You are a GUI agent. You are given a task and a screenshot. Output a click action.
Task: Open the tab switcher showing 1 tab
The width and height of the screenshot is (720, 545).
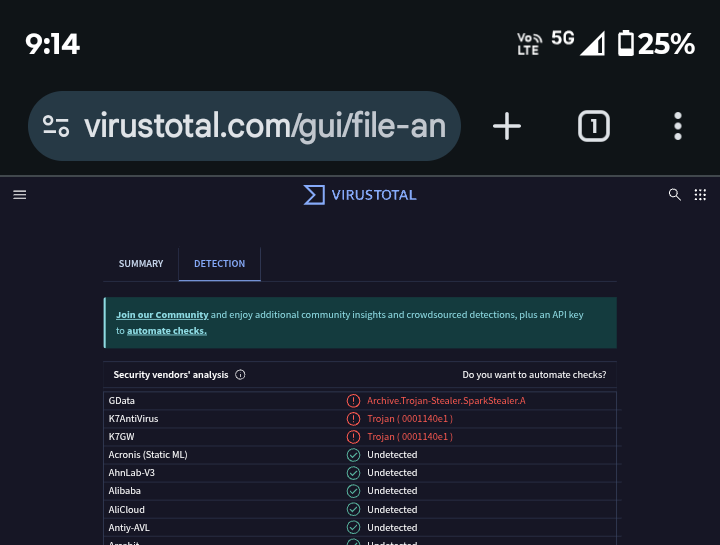[x=593, y=126]
